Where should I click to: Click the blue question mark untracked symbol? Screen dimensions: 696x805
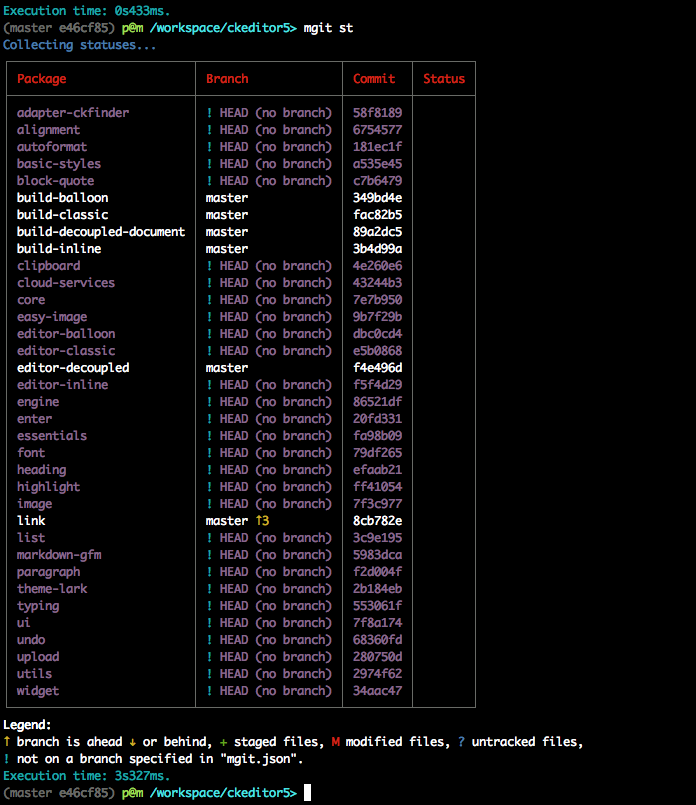461,742
